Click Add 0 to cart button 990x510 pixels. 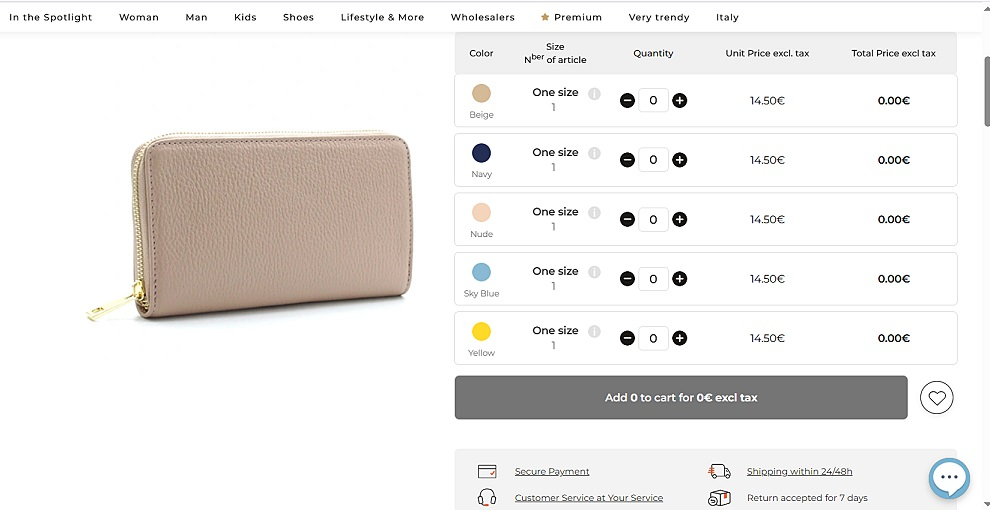coord(681,398)
